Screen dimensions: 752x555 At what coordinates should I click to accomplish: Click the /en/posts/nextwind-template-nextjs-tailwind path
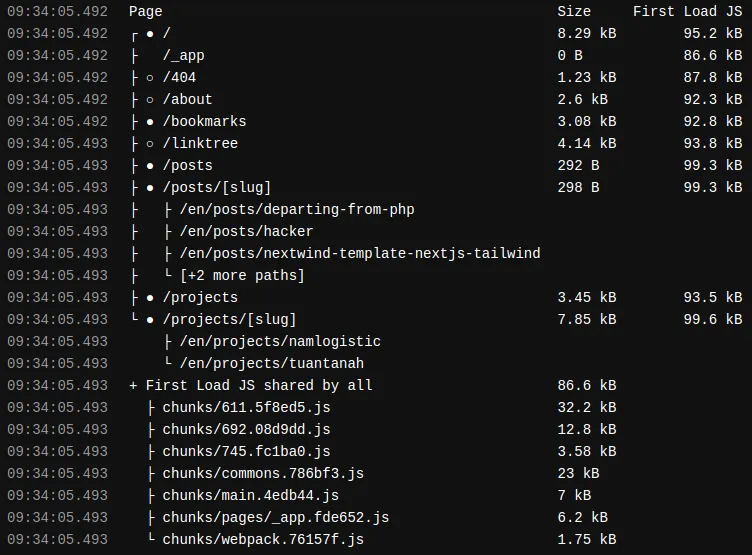coord(360,253)
